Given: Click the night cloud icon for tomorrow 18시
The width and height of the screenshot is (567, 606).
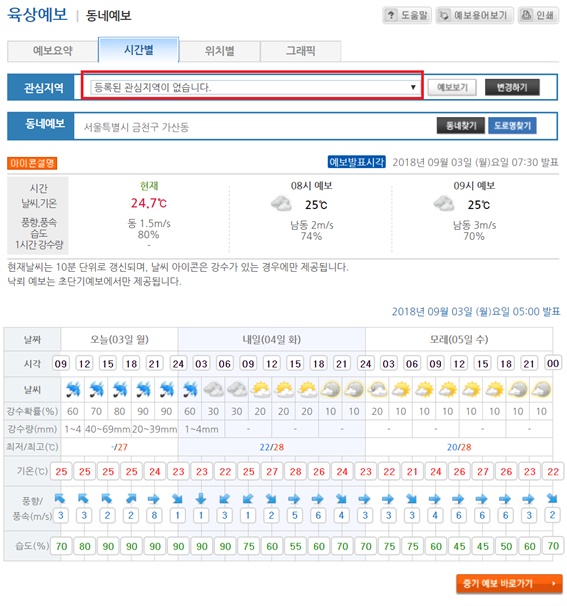Looking at the screenshot, I should tap(331, 390).
